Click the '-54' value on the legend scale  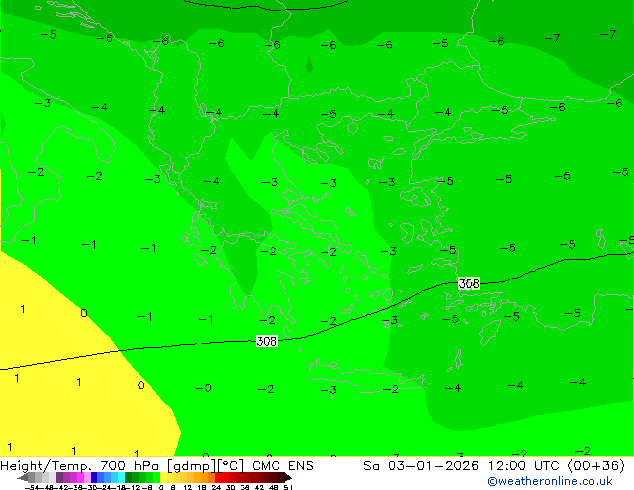(34, 487)
